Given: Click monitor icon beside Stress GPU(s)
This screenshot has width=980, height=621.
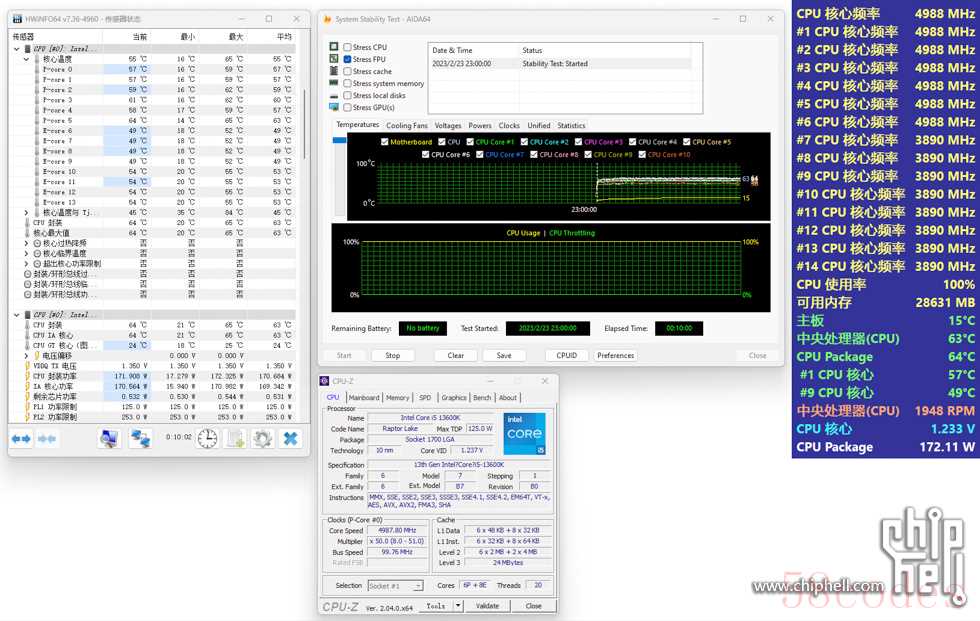Looking at the screenshot, I should coord(334,107).
